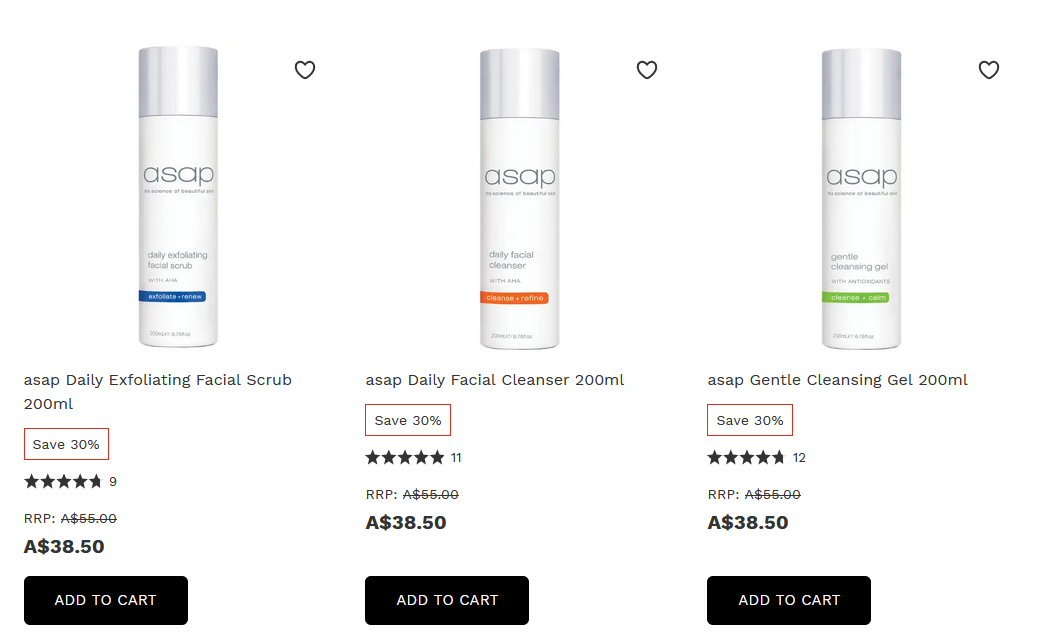Click A$38.50 price of Daily Facial Cleanser
The height and width of the screenshot is (641, 1050).
406,522
